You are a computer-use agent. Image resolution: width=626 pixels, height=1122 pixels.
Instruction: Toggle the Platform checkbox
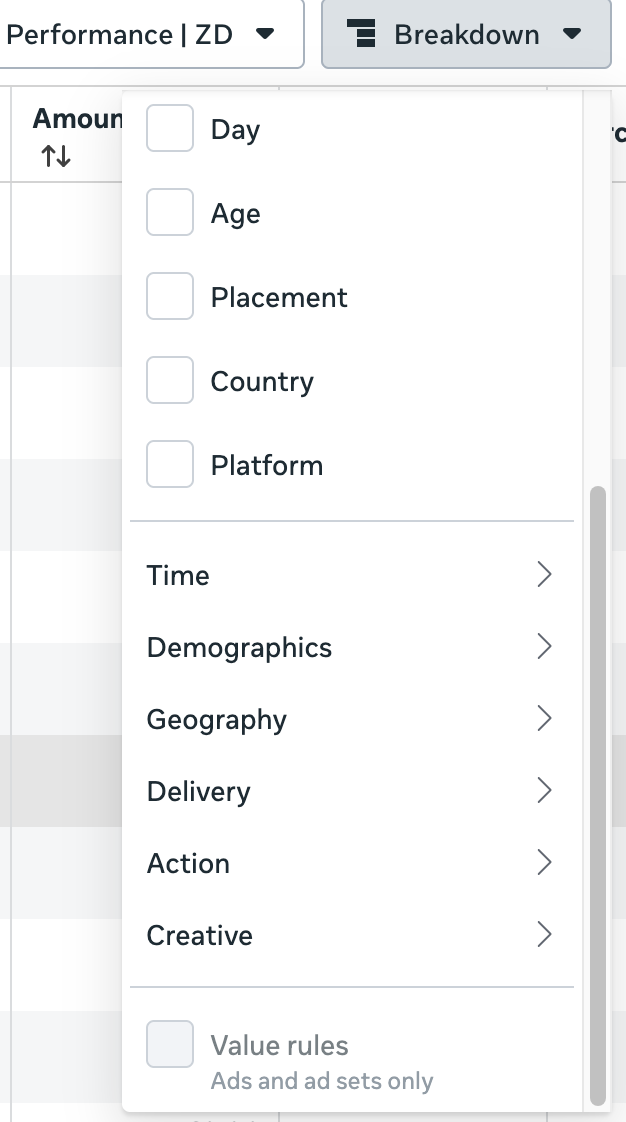170,465
